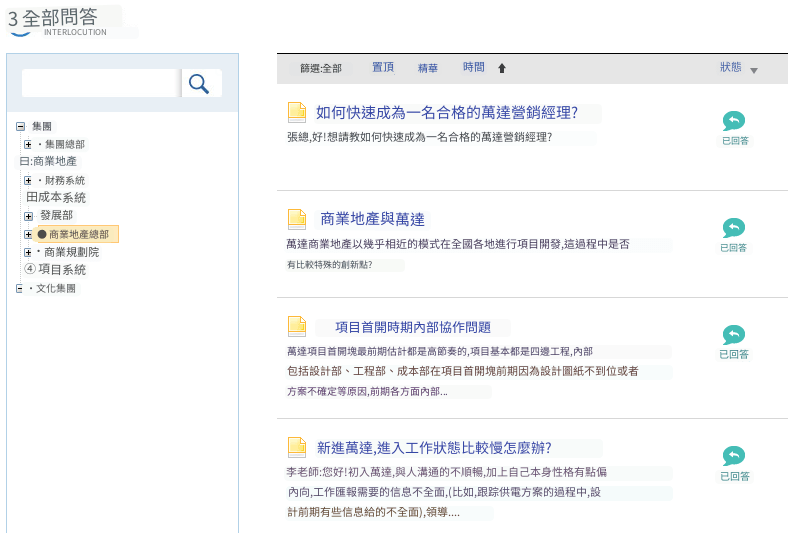Open question 如何快速成為一名合格的萬達營銷經理?
788x533 pixels.
[447, 113]
